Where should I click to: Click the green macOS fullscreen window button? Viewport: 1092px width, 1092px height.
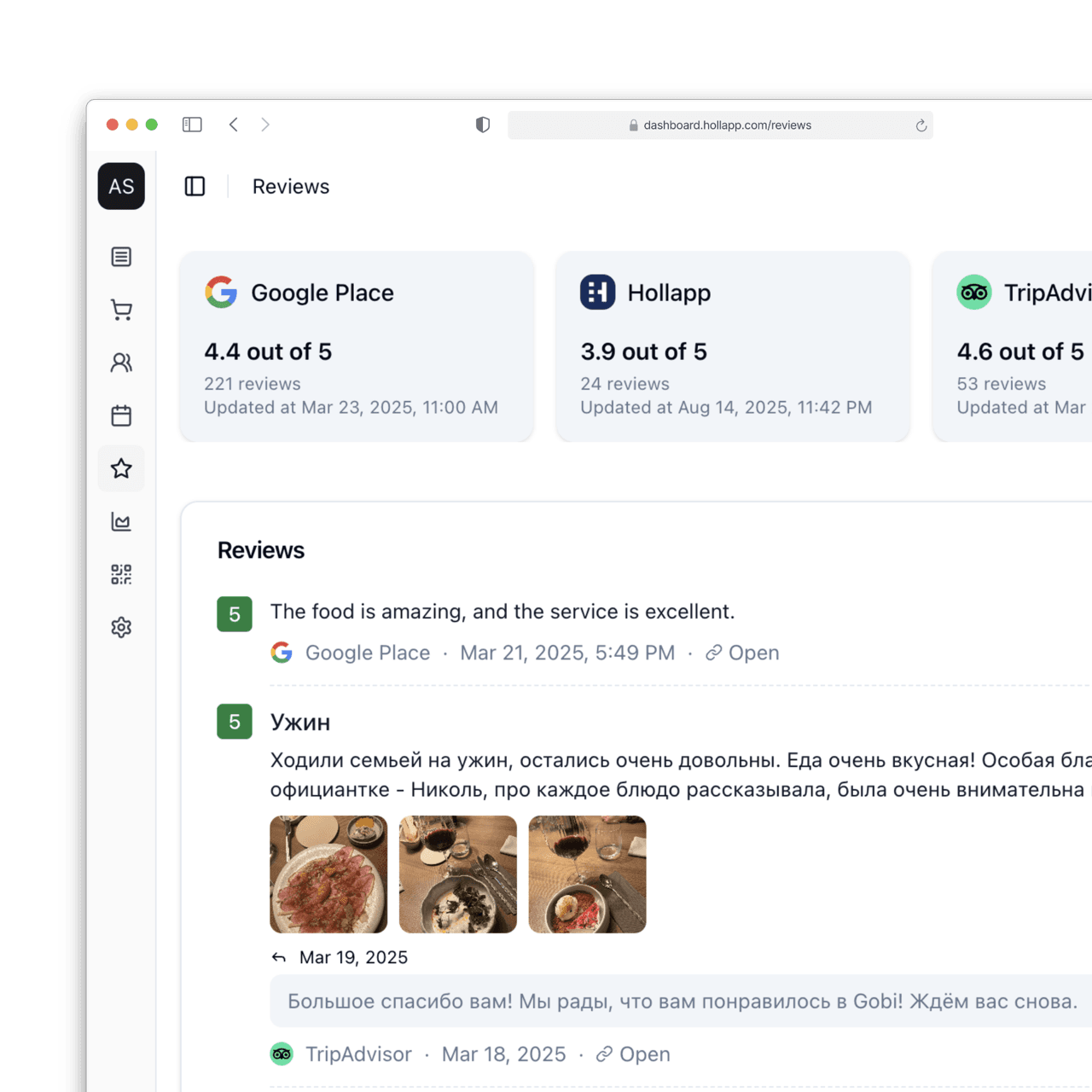tap(152, 125)
